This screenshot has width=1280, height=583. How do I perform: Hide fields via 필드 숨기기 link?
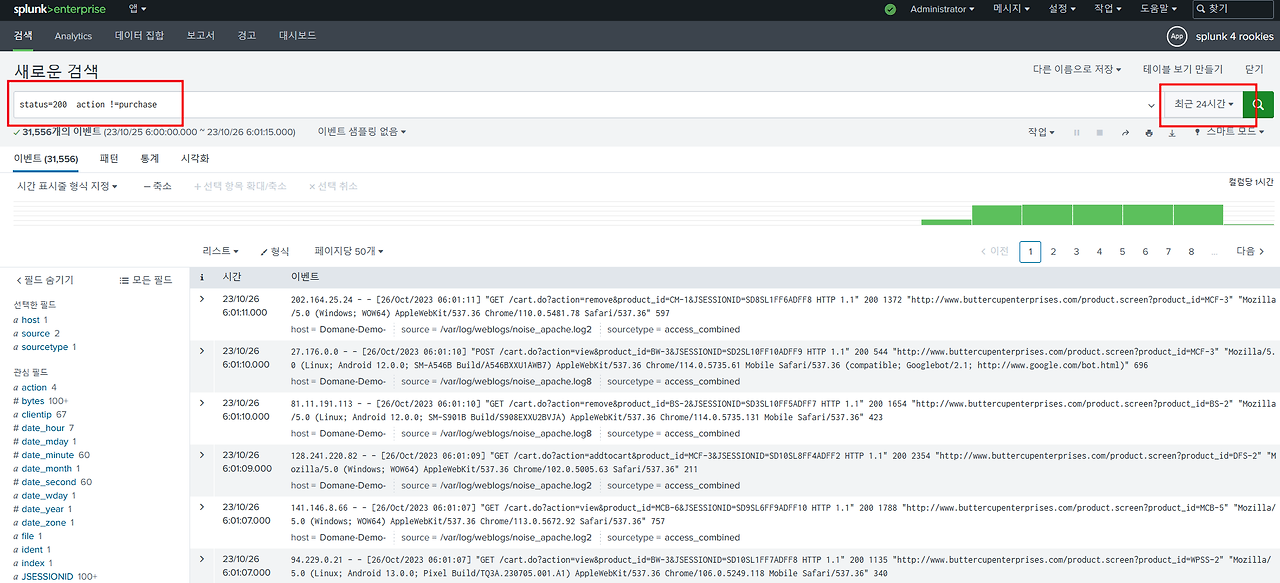[44, 280]
